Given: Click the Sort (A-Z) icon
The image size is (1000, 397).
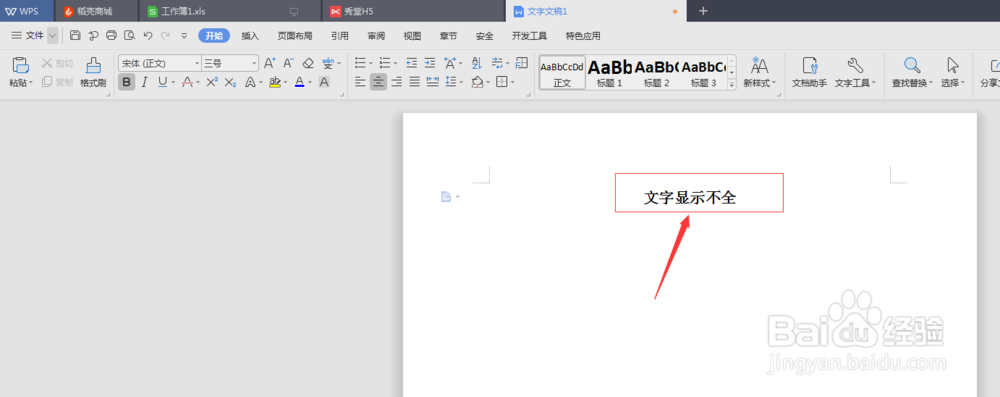Looking at the screenshot, I should (476, 63).
